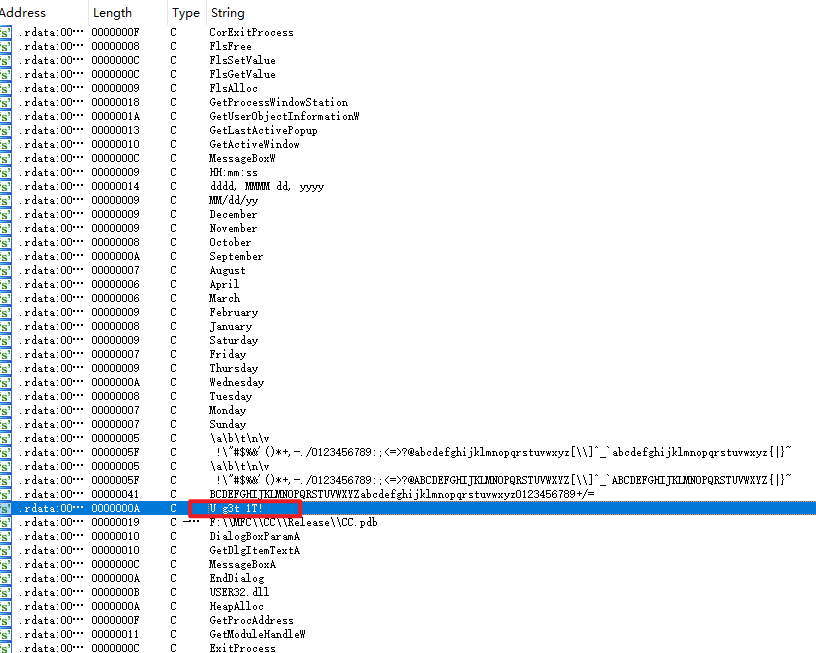
Task: Select the GetUserObjectInformationW string
Action: point(284,117)
